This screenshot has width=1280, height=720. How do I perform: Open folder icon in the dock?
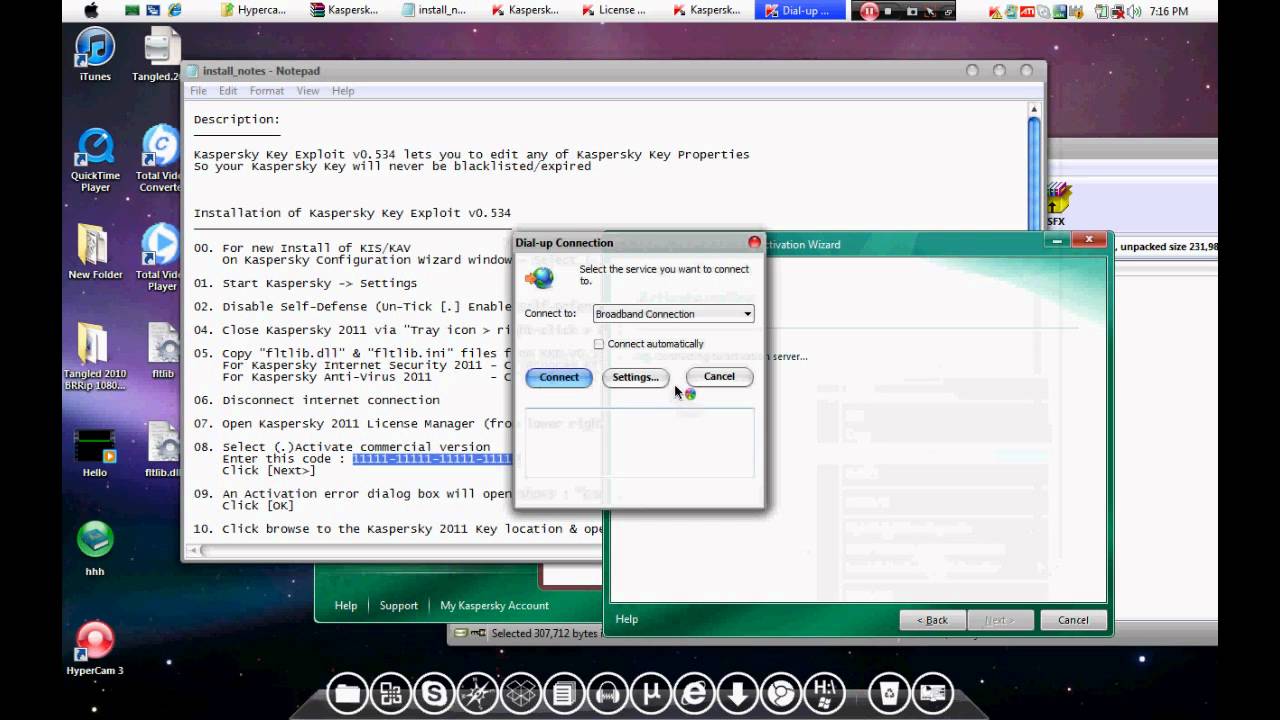pyautogui.click(x=348, y=693)
